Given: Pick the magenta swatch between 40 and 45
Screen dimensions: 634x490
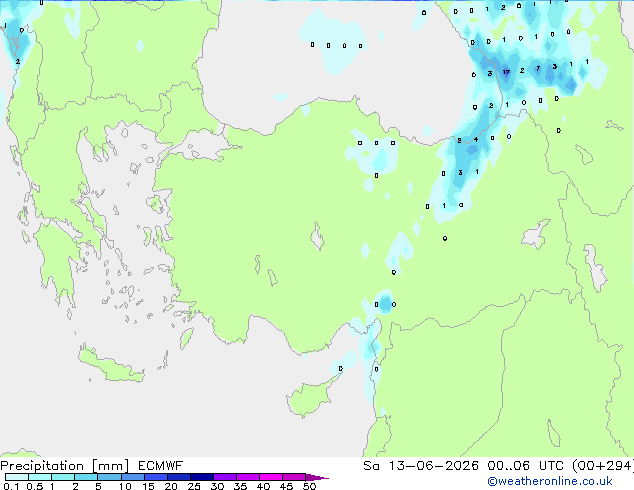Looking at the screenshot, I should (x=271, y=477).
